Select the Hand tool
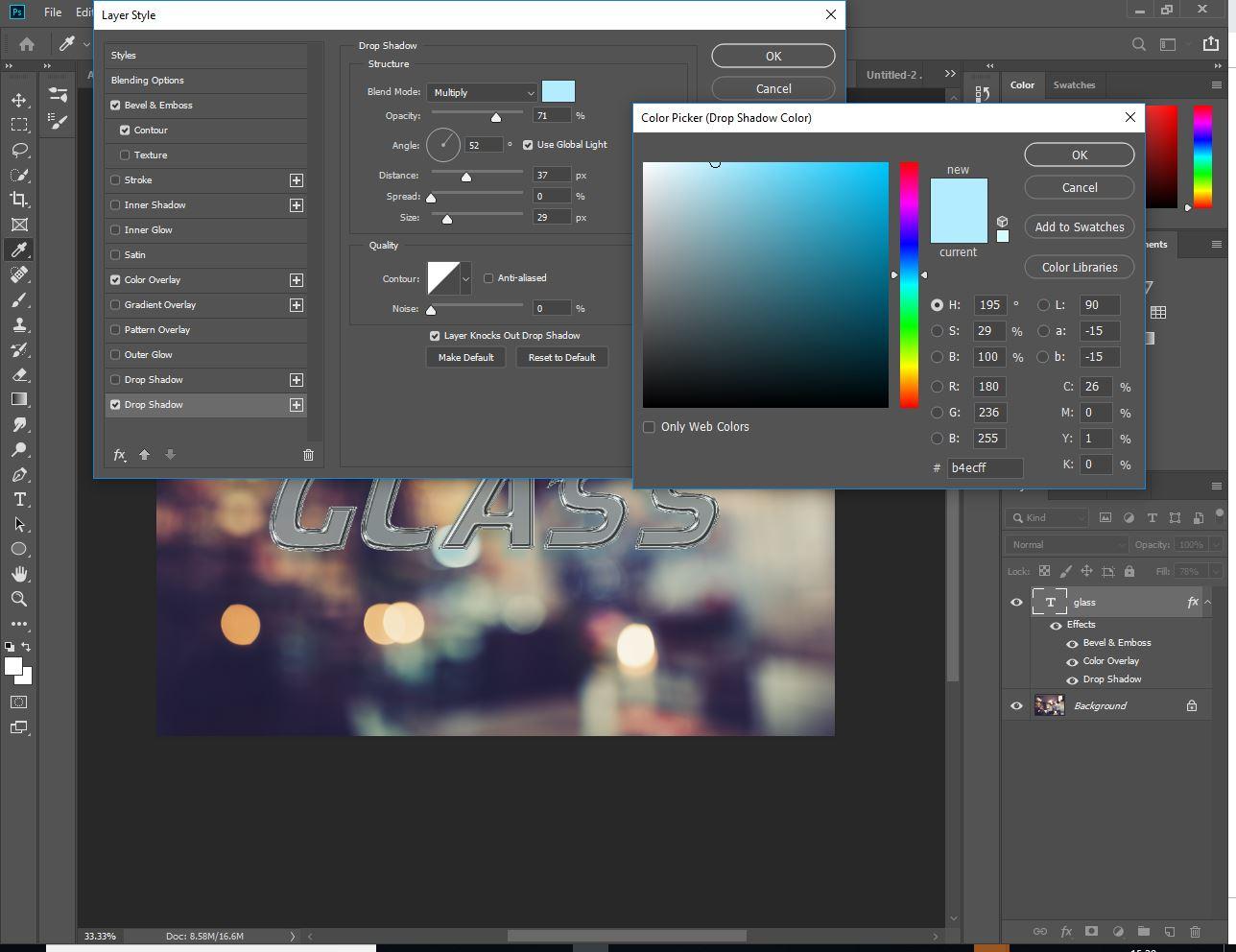The image size is (1236, 952). pos(19,574)
